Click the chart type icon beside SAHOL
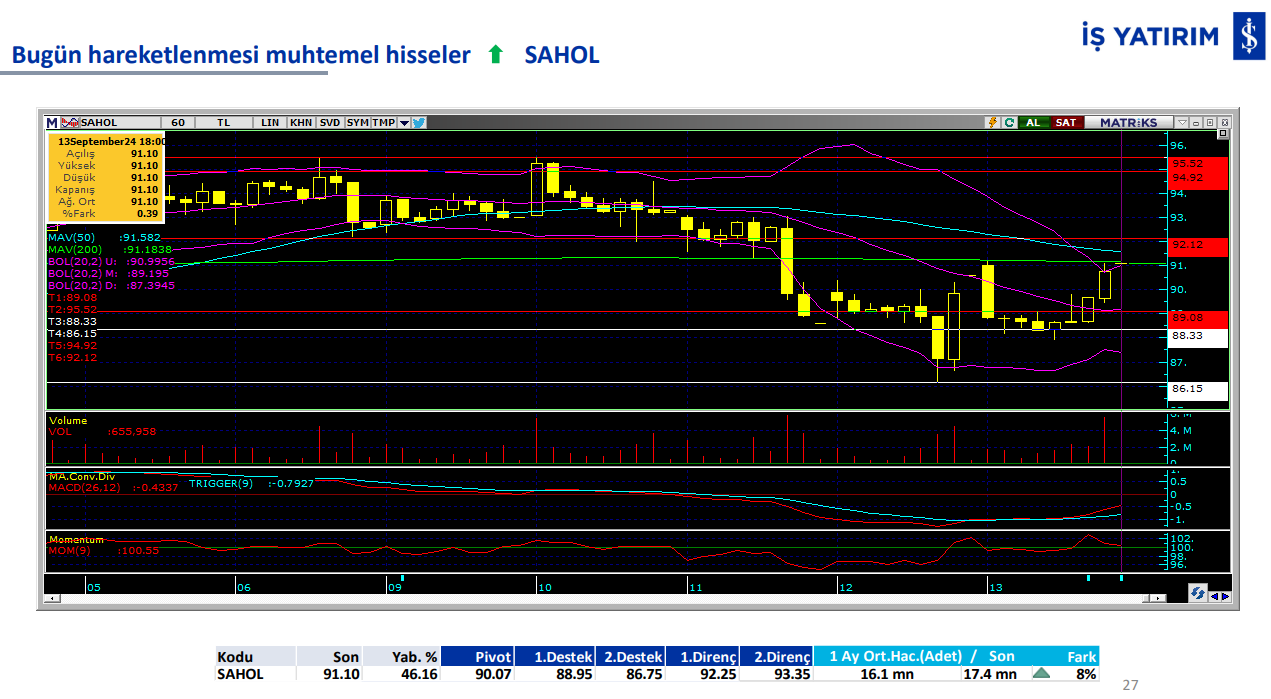The height and width of the screenshot is (699, 1271). click(x=69, y=123)
